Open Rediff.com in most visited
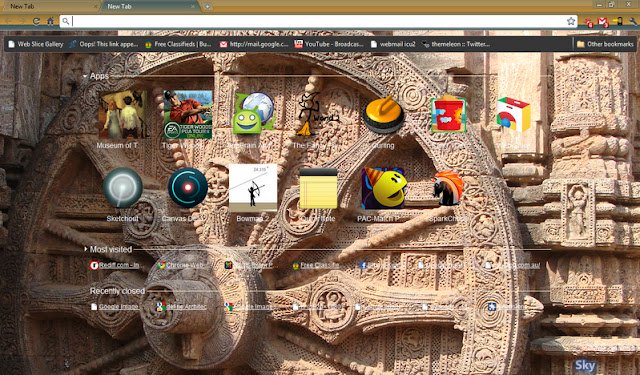 coord(115,265)
